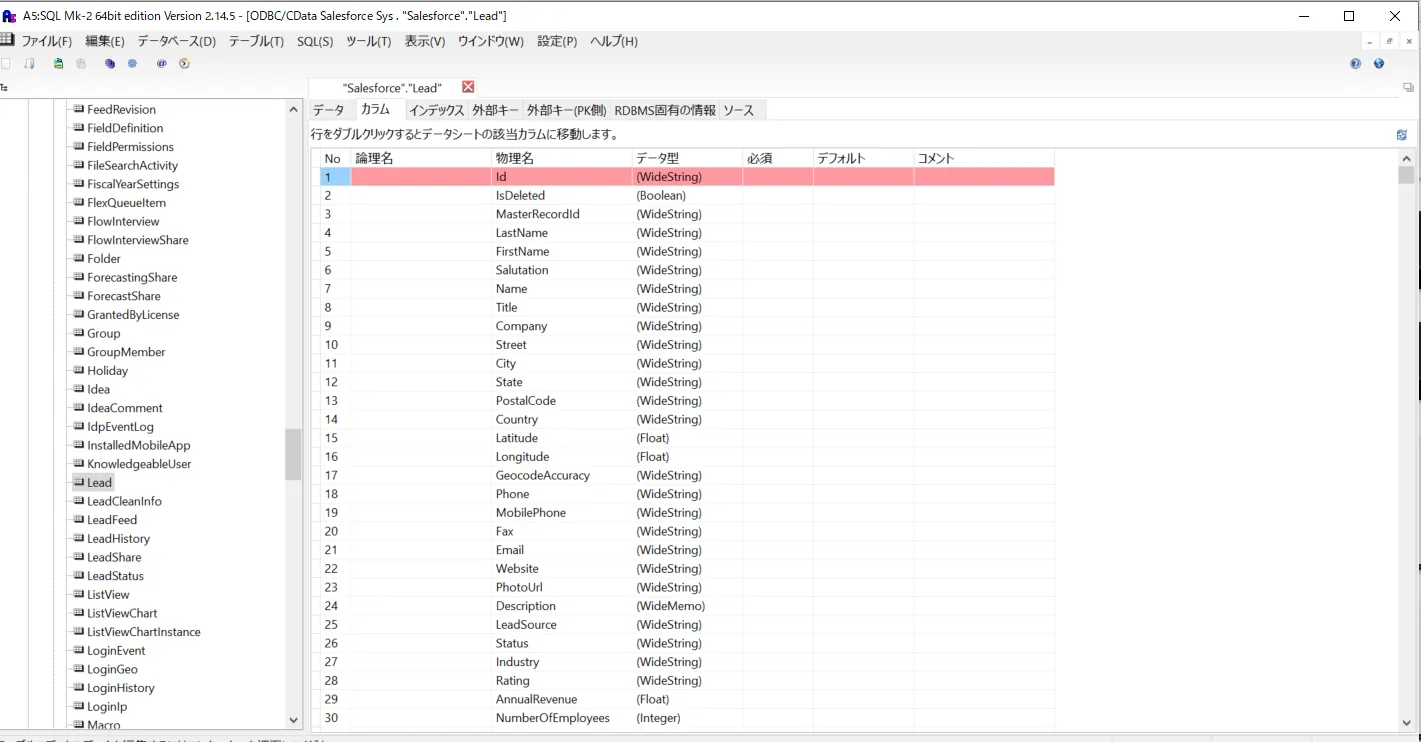1421x742 pixels.
Task: Click the blue globe icon in toolbar
Action: [x=1379, y=63]
